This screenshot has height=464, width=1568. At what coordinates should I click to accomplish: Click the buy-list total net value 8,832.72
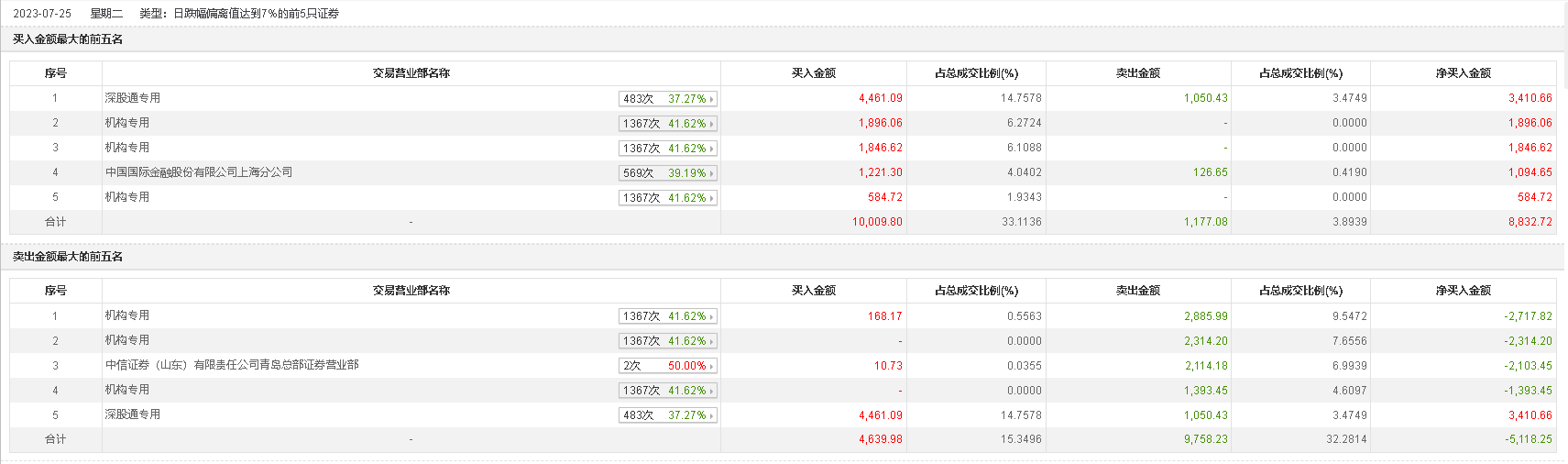click(x=1530, y=222)
